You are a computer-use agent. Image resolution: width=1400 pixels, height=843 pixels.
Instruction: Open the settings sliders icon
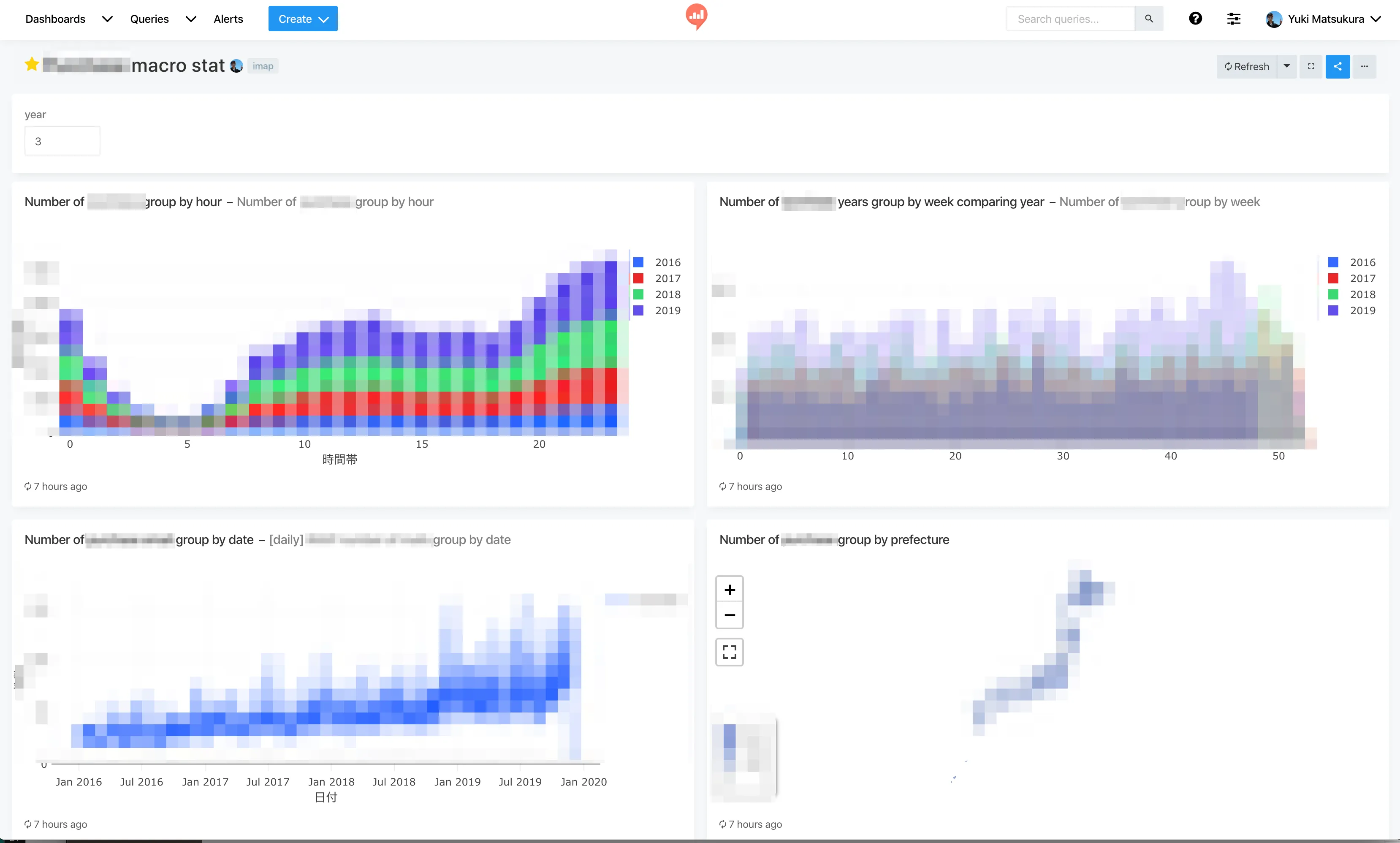pos(1233,19)
